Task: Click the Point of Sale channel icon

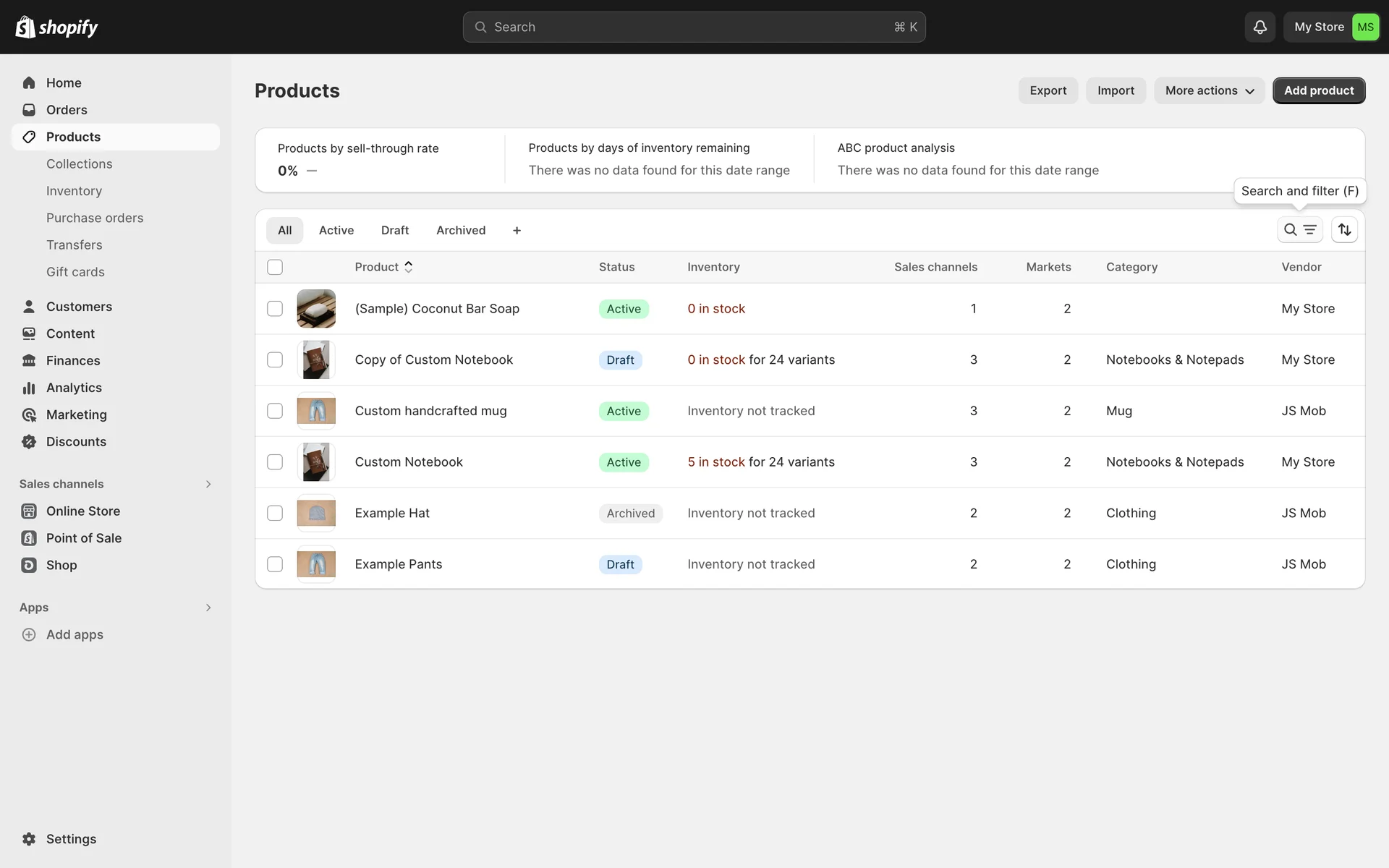Action: (29, 538)
